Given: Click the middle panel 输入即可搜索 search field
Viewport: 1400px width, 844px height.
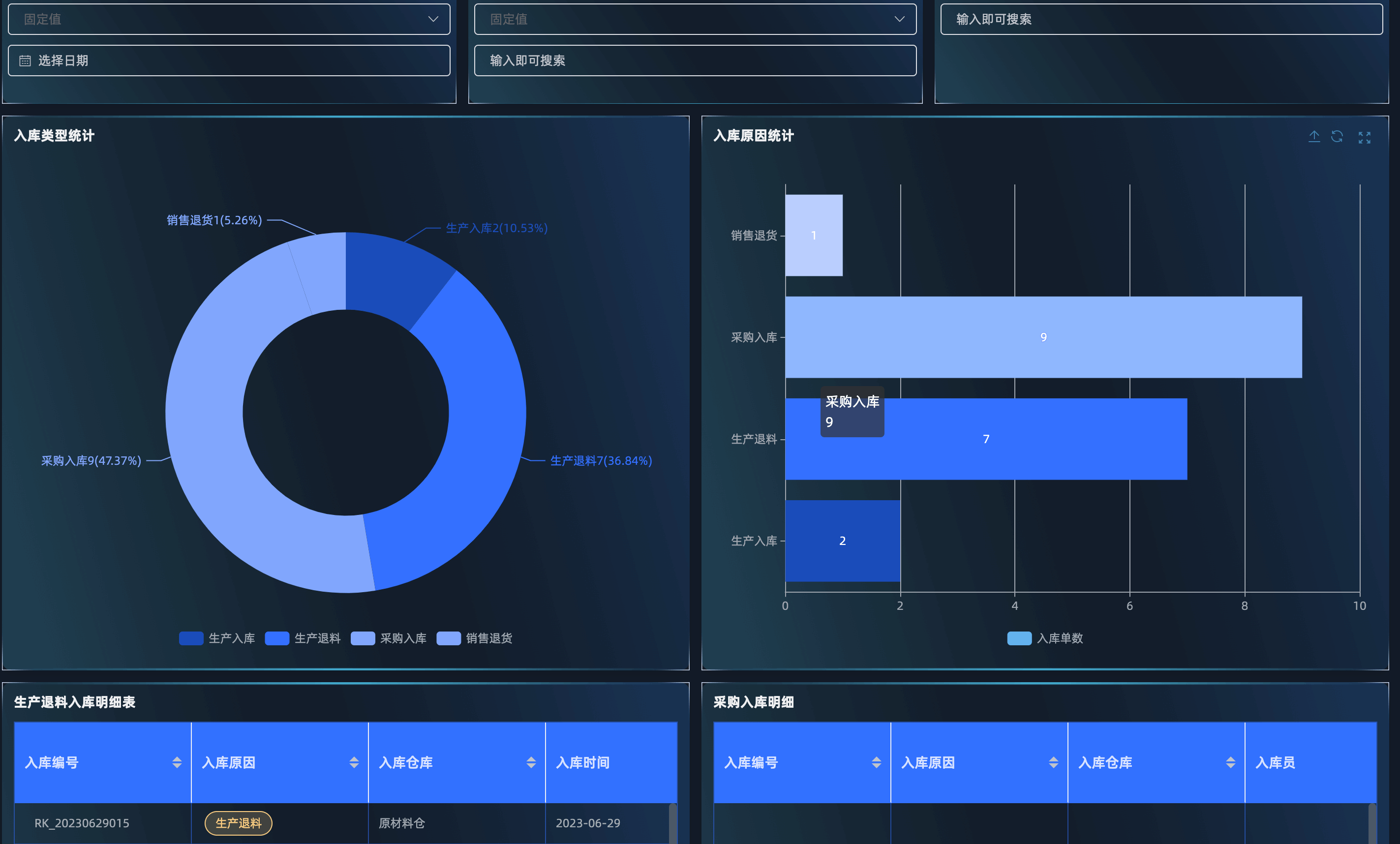Looking at the screenshot, I should pyautogui.click(x=695, y=61).
